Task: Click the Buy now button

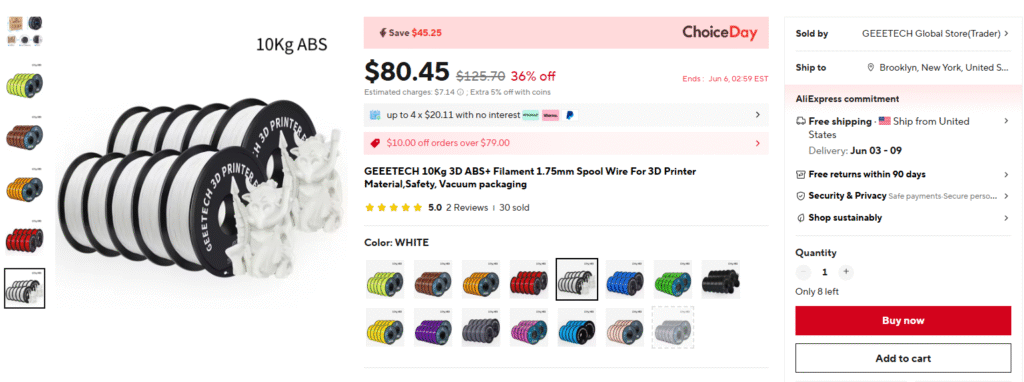Action: (x=903, y=321)
